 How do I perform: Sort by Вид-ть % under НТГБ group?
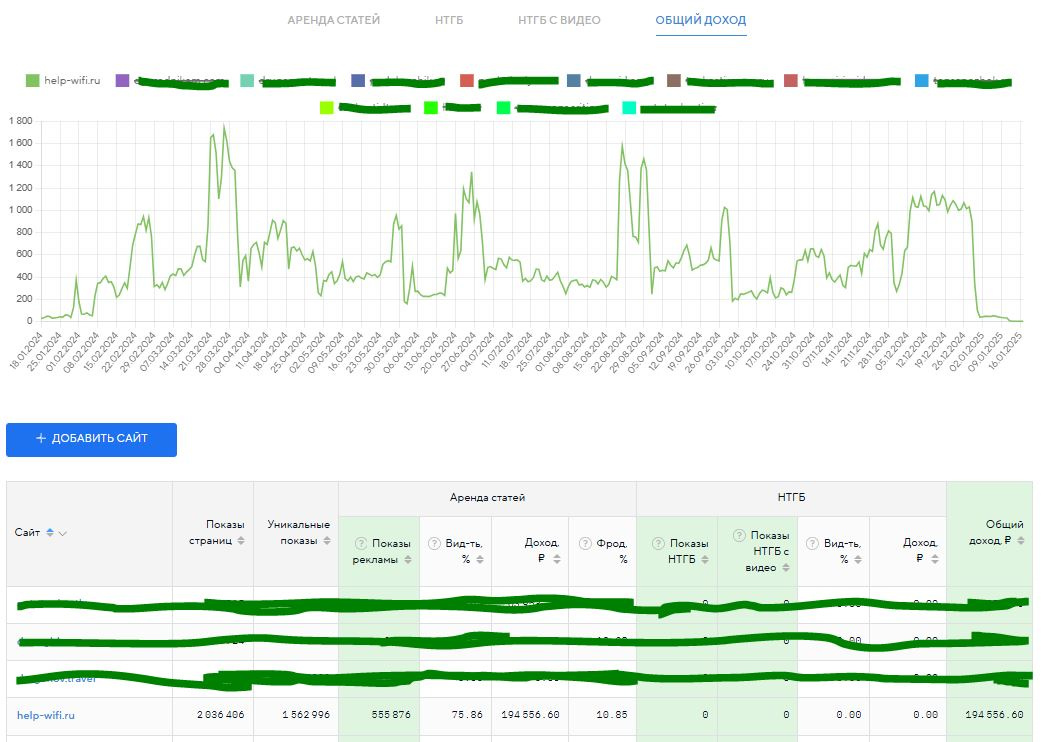coord(858,559)
